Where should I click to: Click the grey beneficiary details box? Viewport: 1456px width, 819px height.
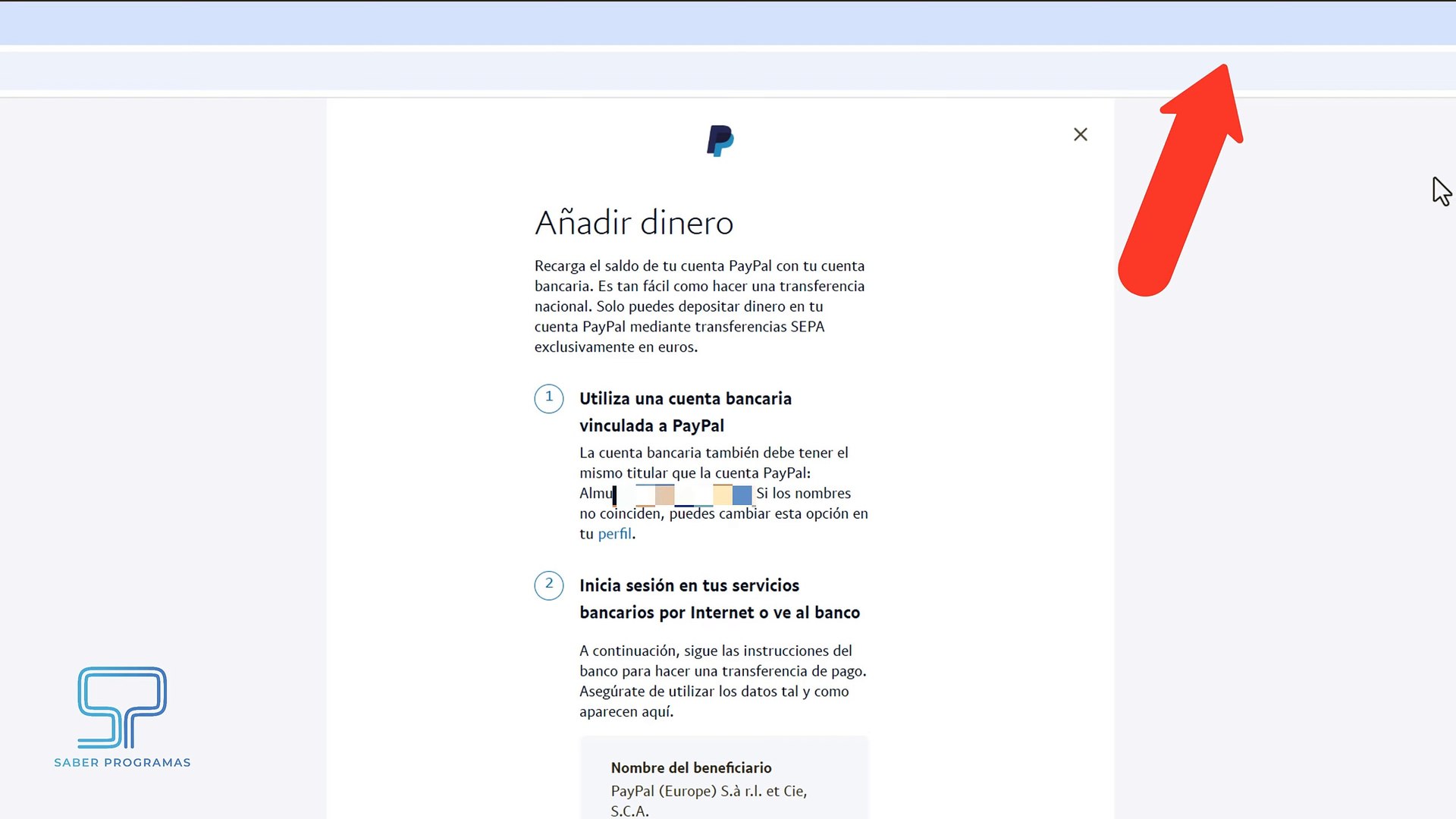[x=834, y=758]
